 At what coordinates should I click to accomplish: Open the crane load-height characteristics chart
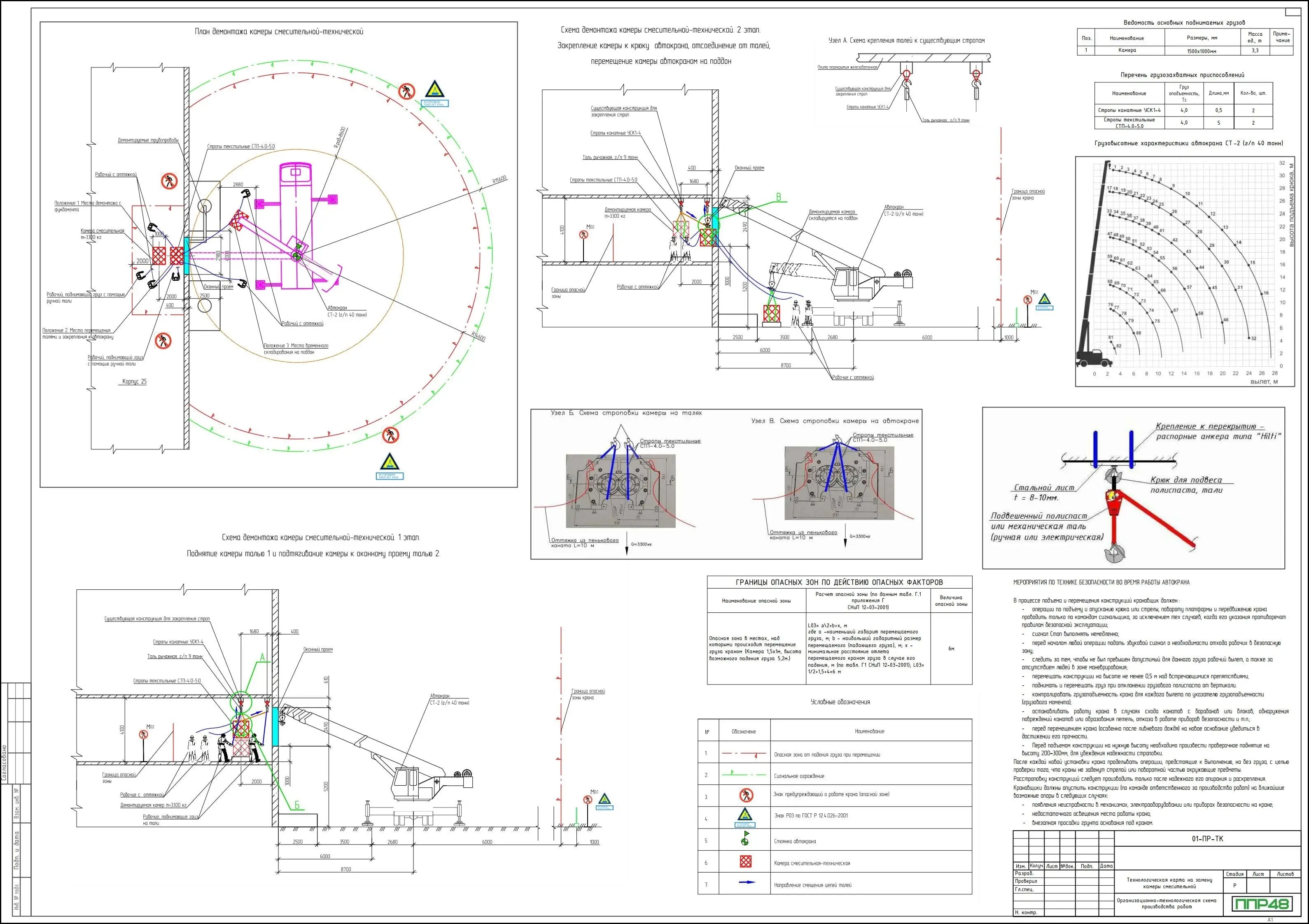1185,271
